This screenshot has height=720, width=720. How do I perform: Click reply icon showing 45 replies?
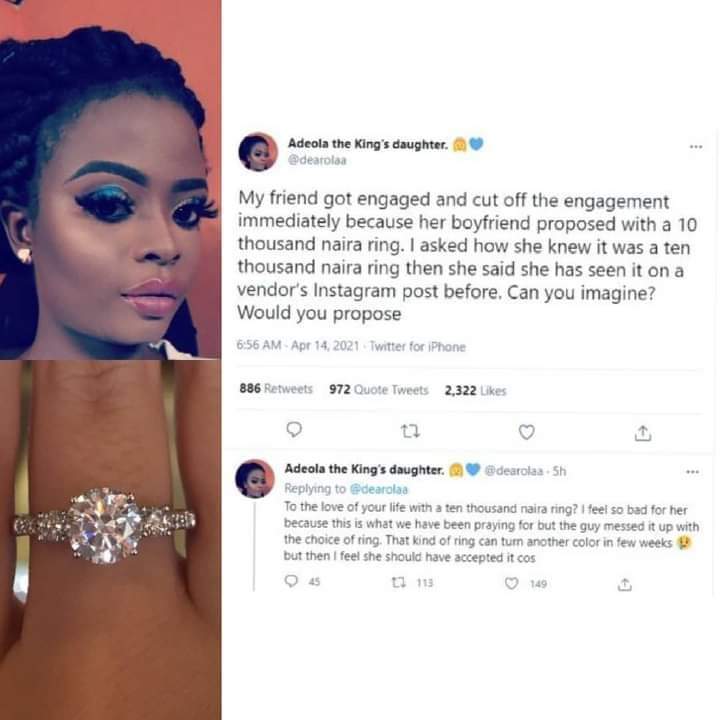(x=291, y=581)
